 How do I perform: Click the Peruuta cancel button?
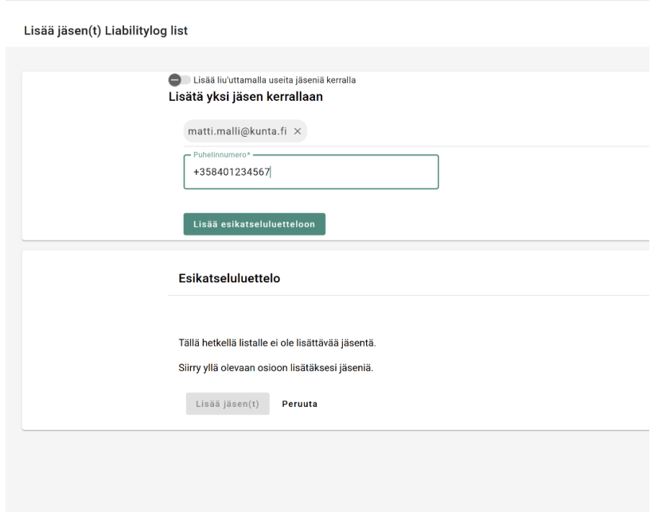pyautogui.click(x=299, y=404)
